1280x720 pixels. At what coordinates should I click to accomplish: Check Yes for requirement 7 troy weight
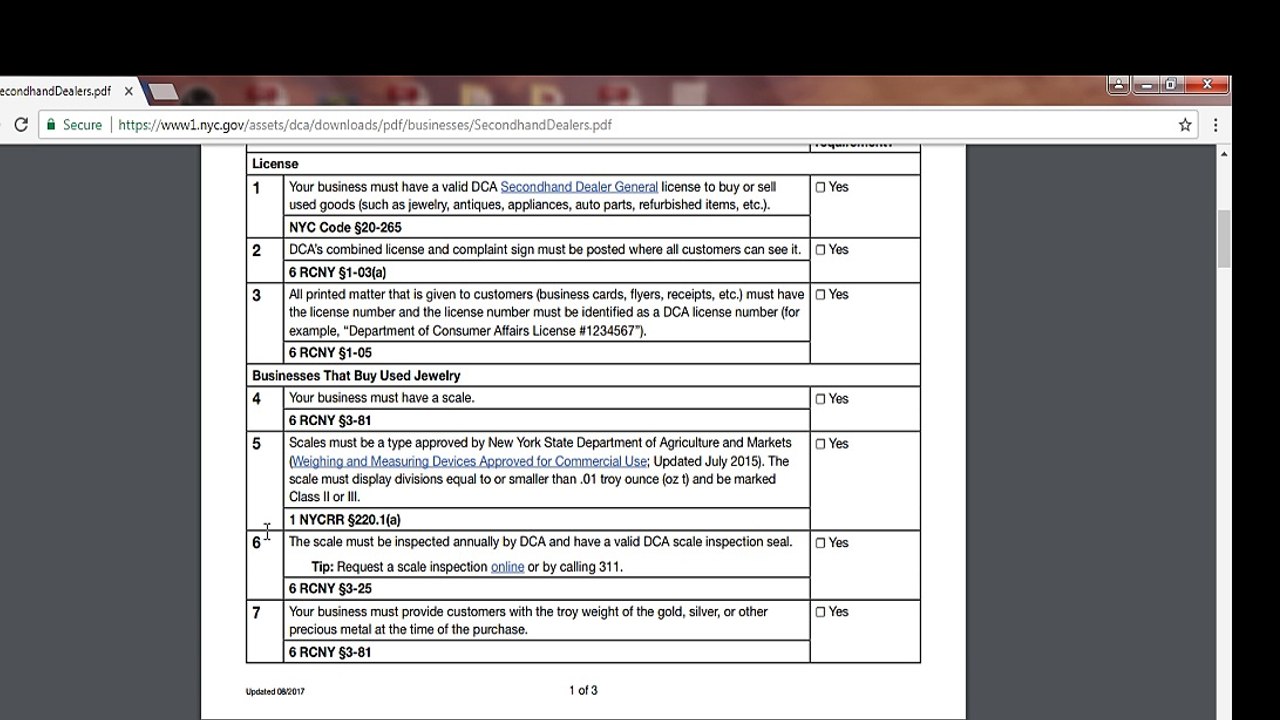[820, 612]
